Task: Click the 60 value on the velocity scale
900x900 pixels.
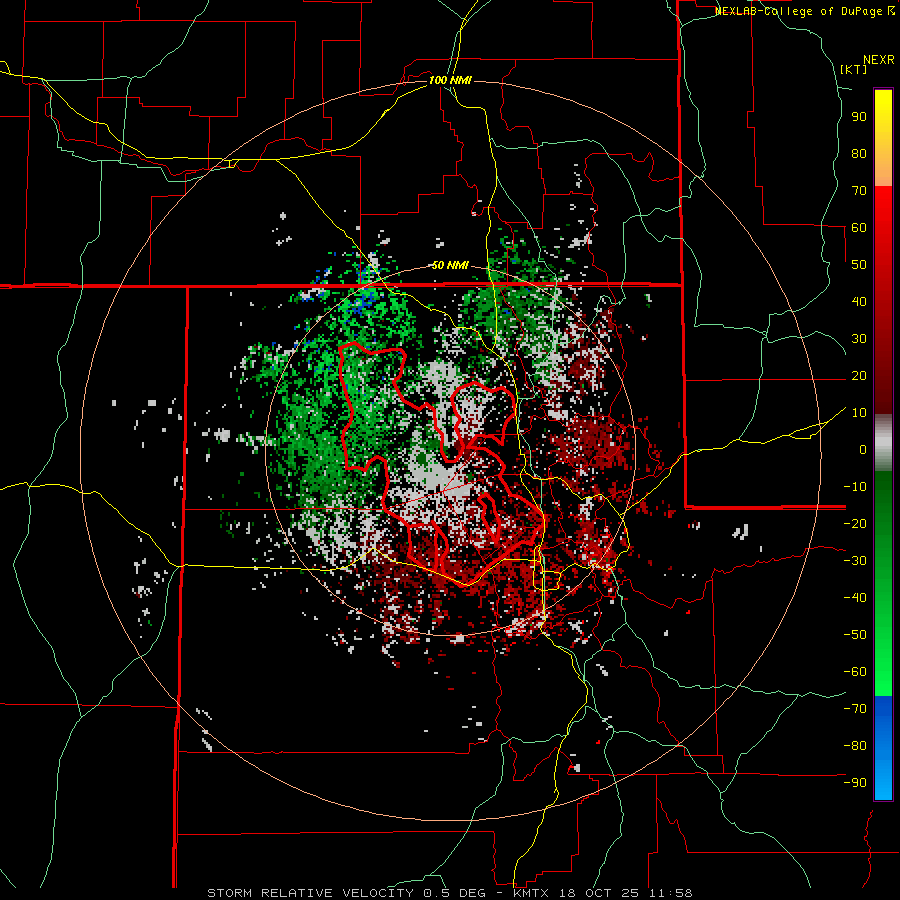Action: pos(859,227)
